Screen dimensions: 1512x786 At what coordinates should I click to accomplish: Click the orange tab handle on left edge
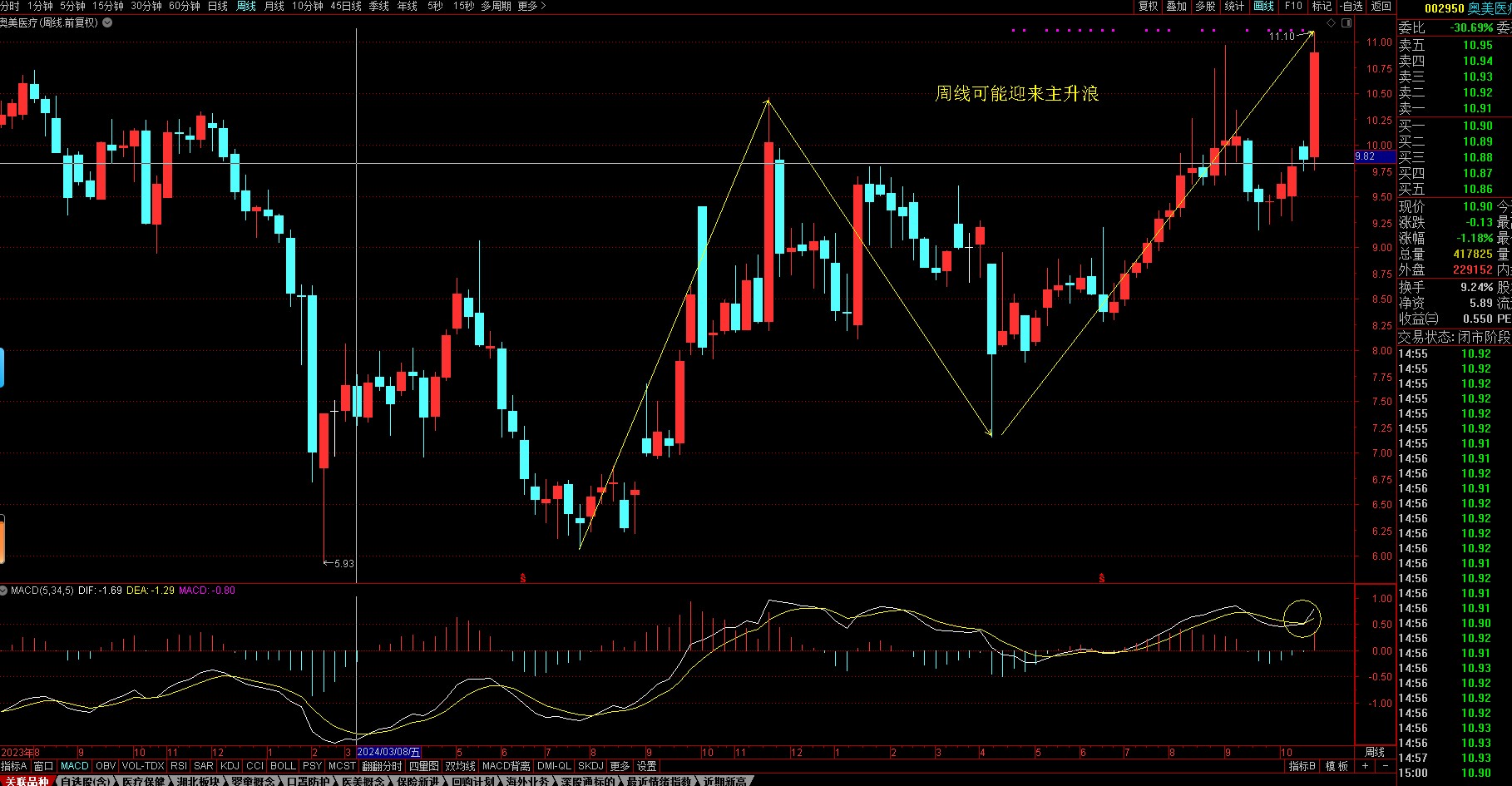pyautogui.click(x=2, y=539)
